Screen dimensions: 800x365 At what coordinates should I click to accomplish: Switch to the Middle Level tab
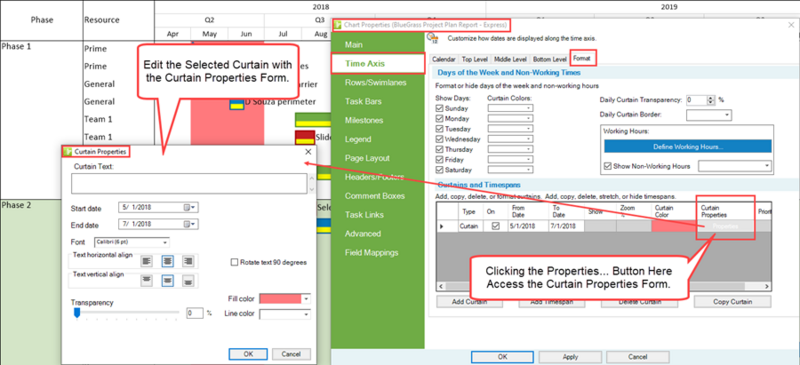pyautogui.click(x=511, y=59)
